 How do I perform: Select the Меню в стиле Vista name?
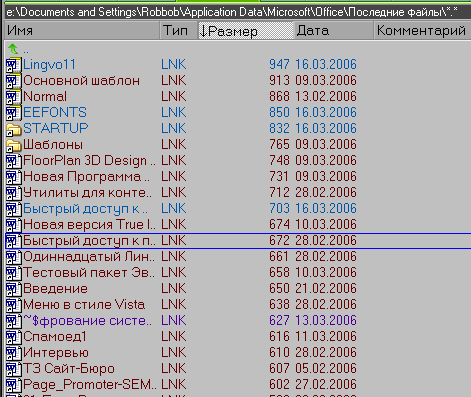[x=84, y=305]
